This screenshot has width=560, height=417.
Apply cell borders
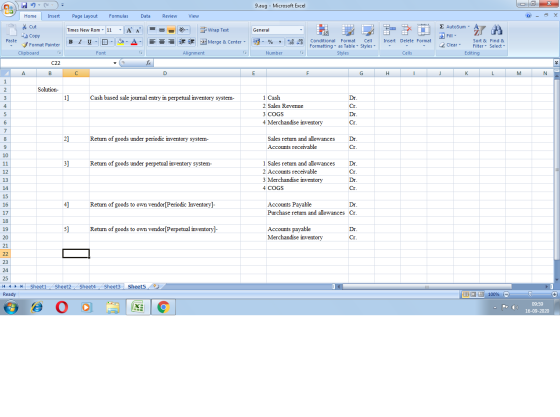pos(105,42)
